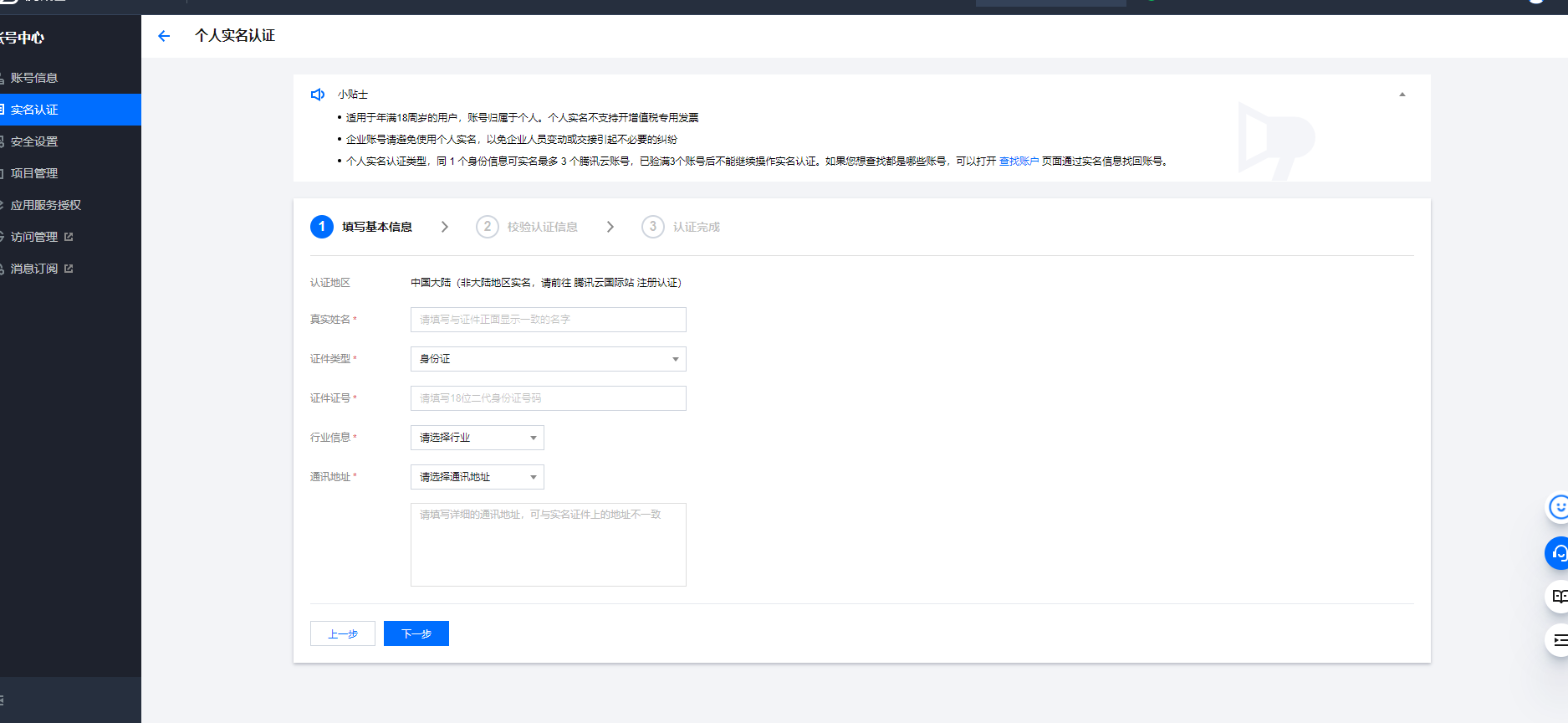
Task: Select 实名认证 in the sidebar
Action: [x=70, y=110]
